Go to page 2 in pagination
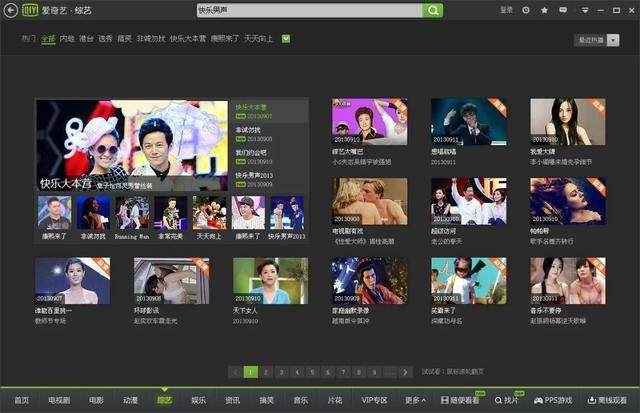This screenshot has height=413, width=640. pos(269,371)
